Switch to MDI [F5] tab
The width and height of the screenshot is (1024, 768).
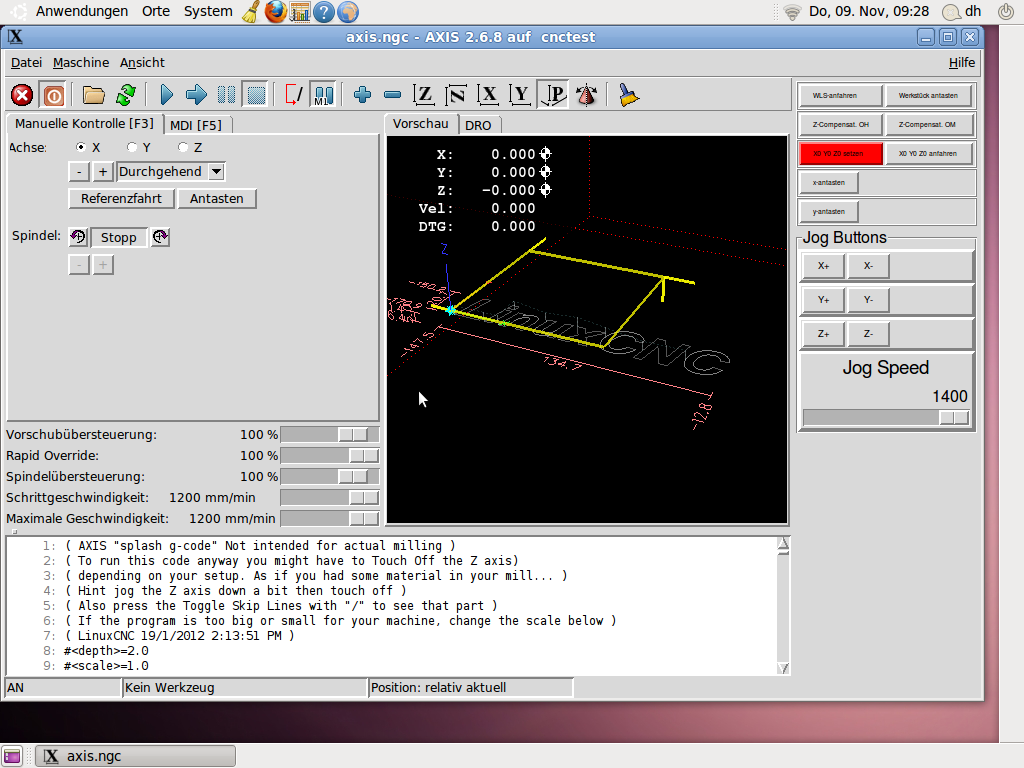196,125
